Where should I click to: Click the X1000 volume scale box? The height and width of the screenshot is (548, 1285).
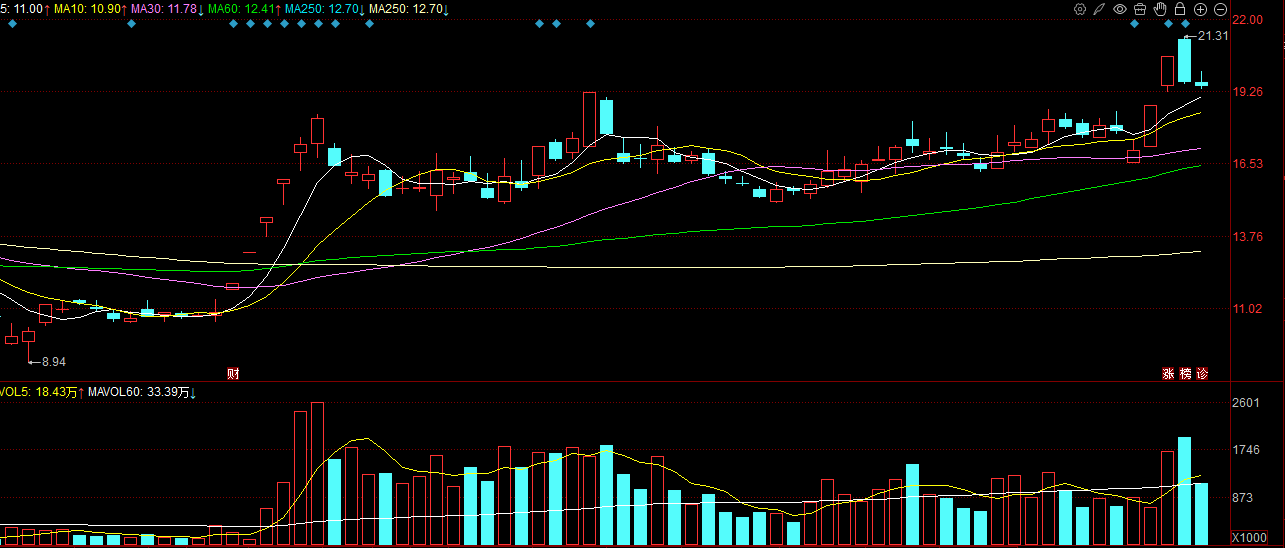click(1249, 537)
